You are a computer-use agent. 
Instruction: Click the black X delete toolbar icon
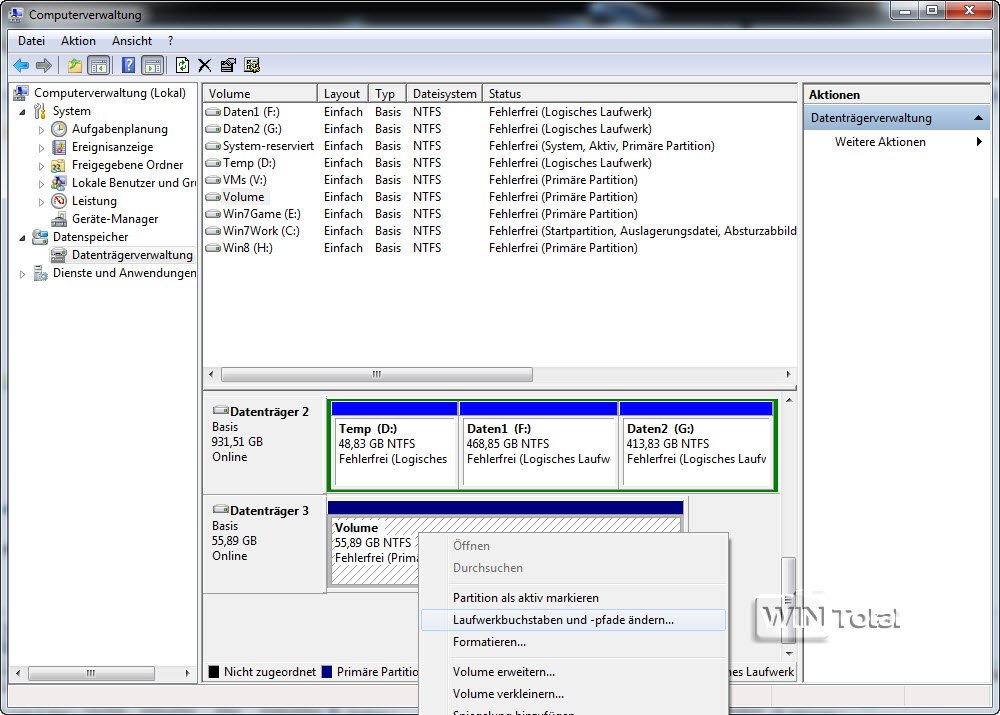pos(205,66)
